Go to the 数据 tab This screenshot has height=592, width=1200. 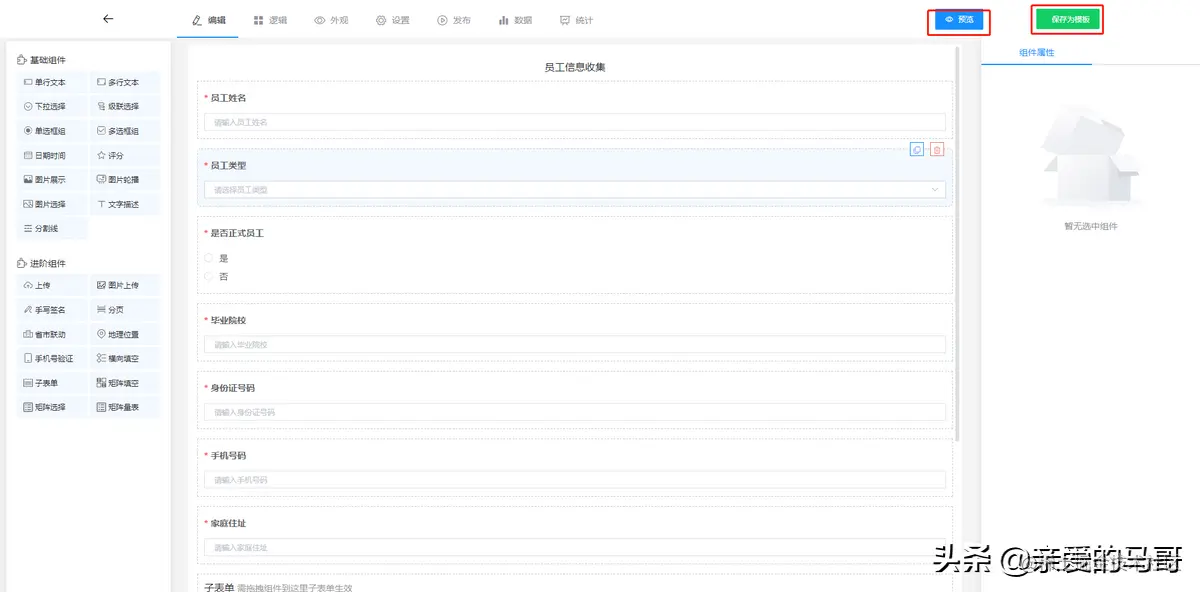[x=515, y=20]
